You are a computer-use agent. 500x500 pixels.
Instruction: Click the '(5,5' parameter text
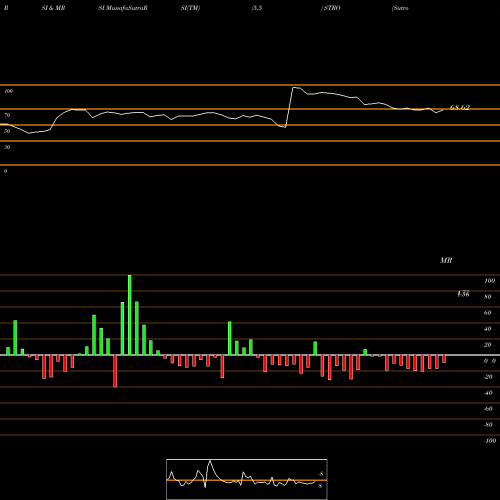(257, 8)
